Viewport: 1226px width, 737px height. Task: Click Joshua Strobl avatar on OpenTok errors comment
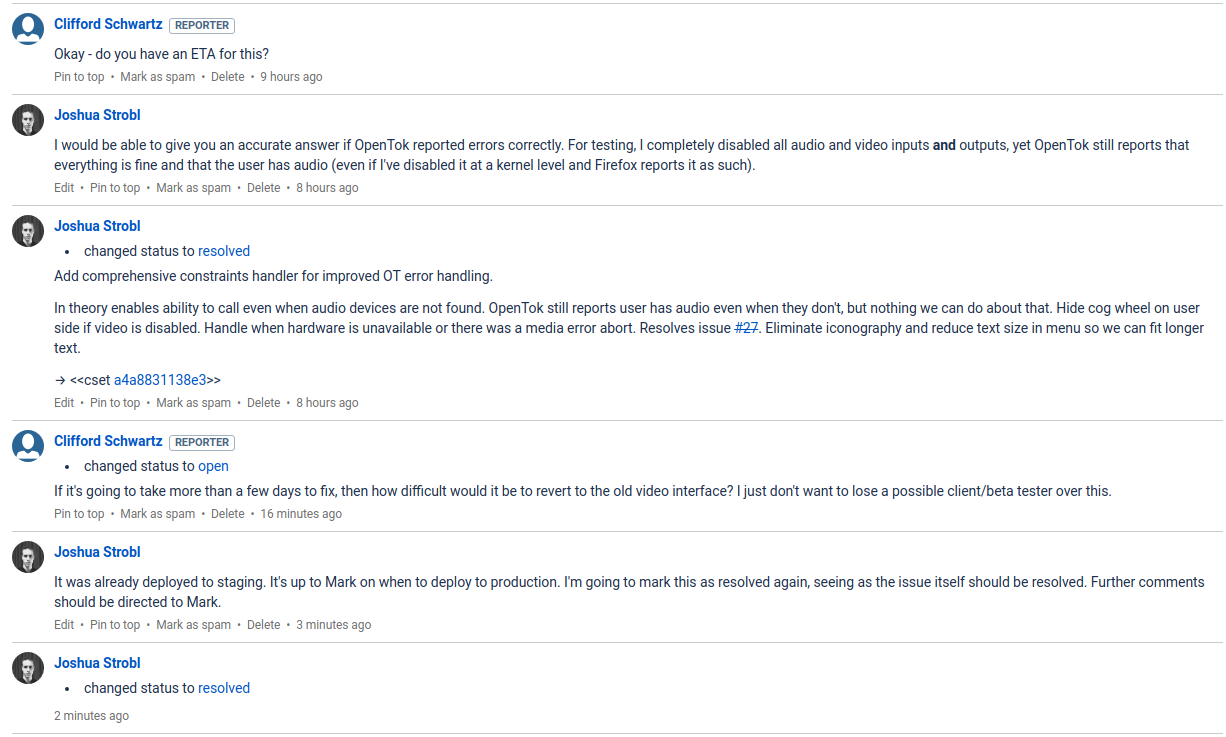point(28,120)
